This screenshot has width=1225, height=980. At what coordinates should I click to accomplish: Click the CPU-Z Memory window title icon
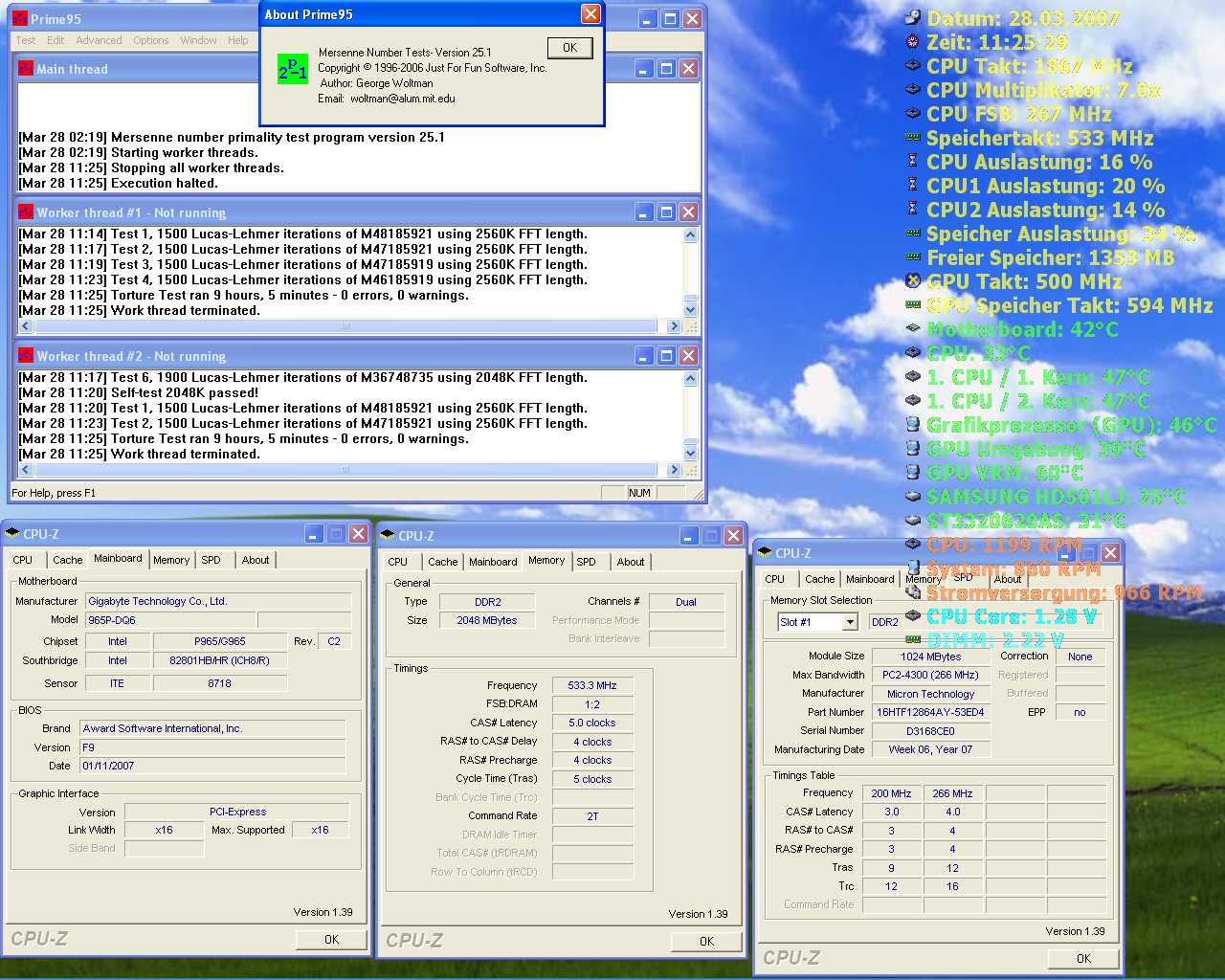click(388, 536)
